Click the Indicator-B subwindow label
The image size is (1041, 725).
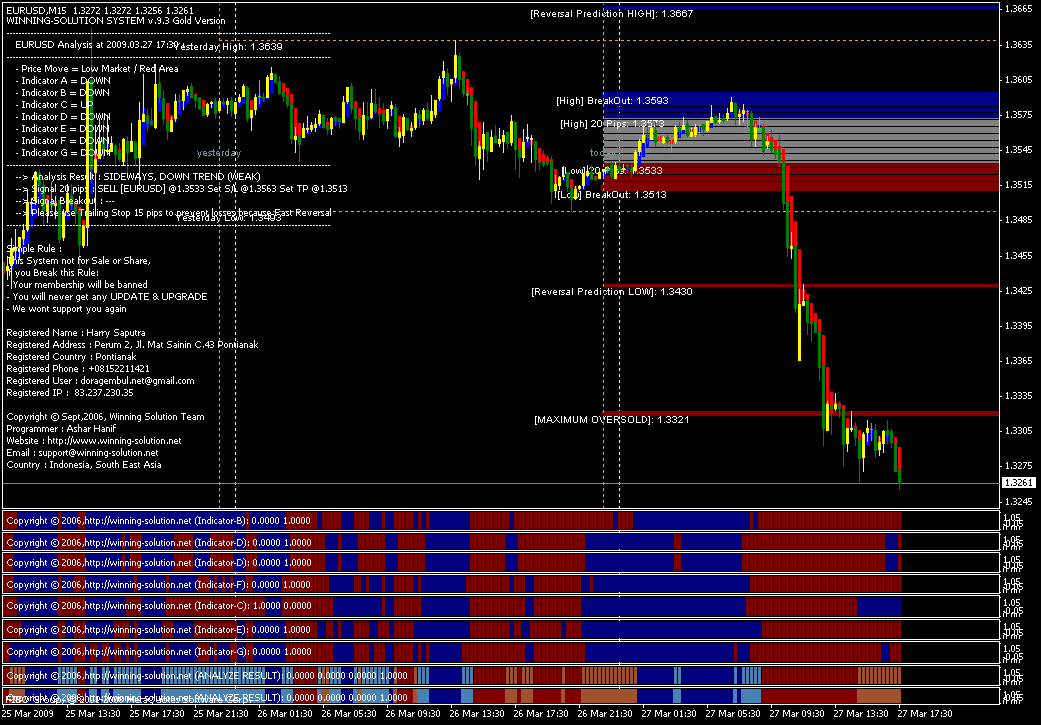(x=159, y=521)
